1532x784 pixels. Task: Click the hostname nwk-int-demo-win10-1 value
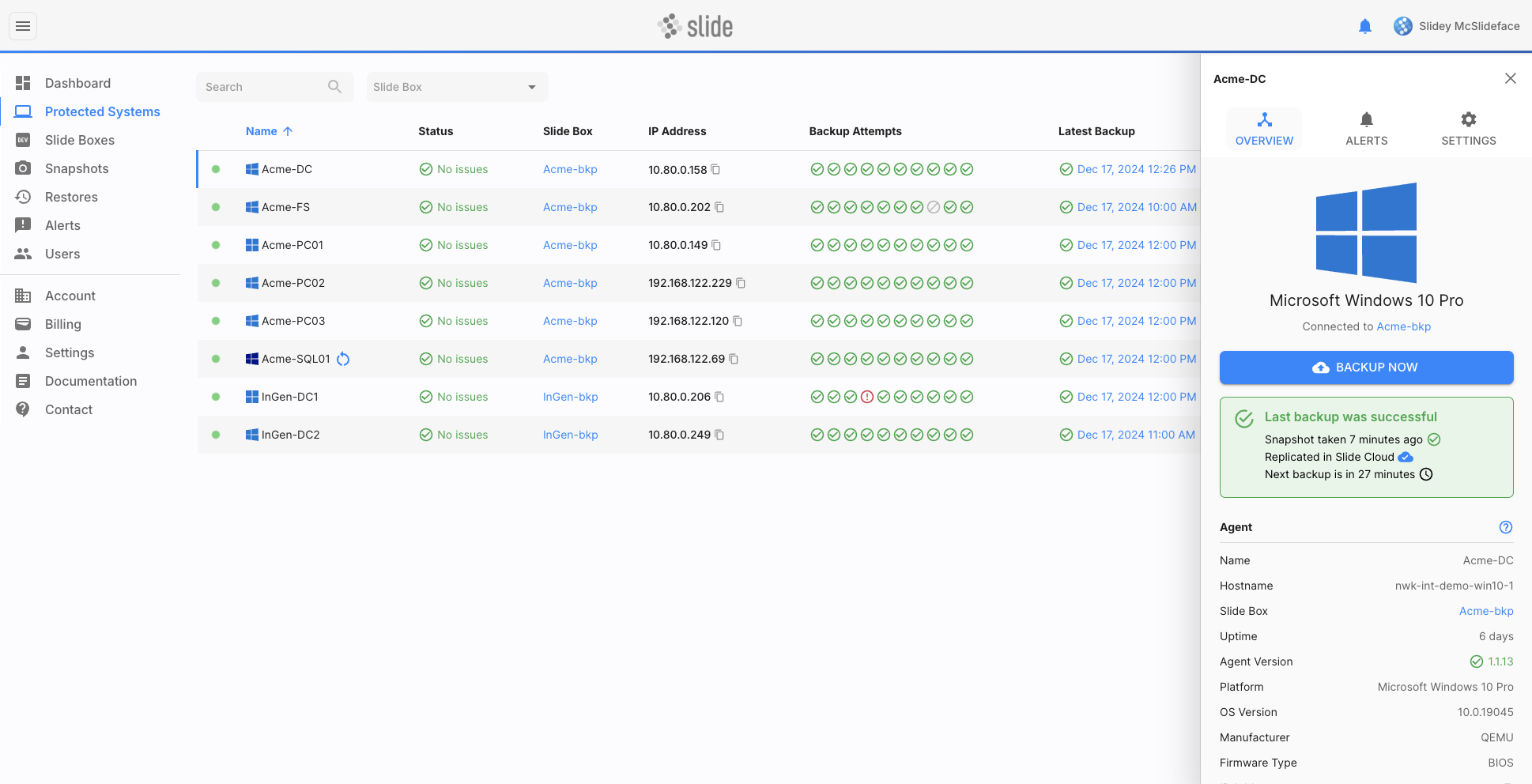tap(1454, 586)
